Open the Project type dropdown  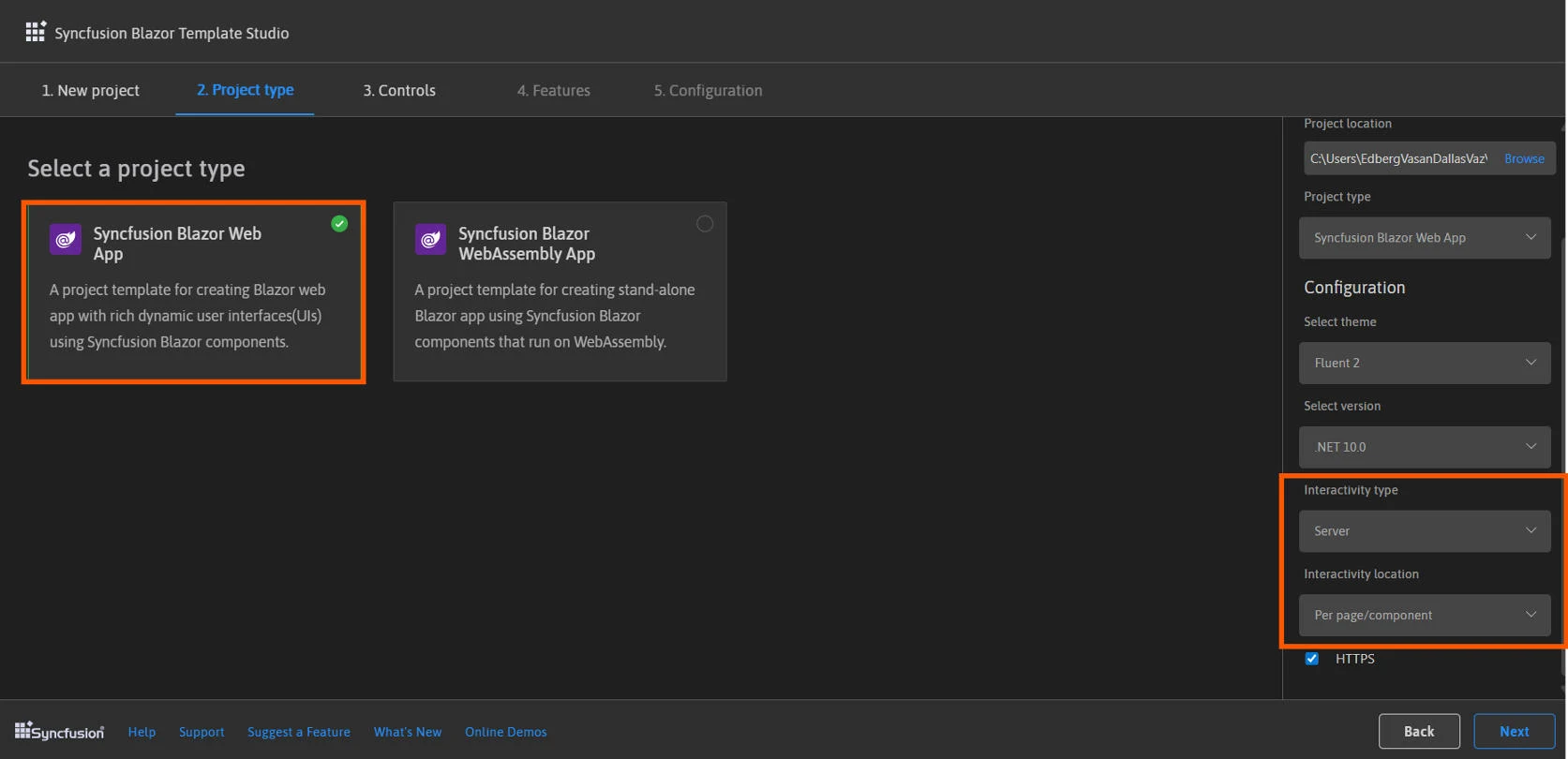pyautogui.click(x=1425, y=238)
